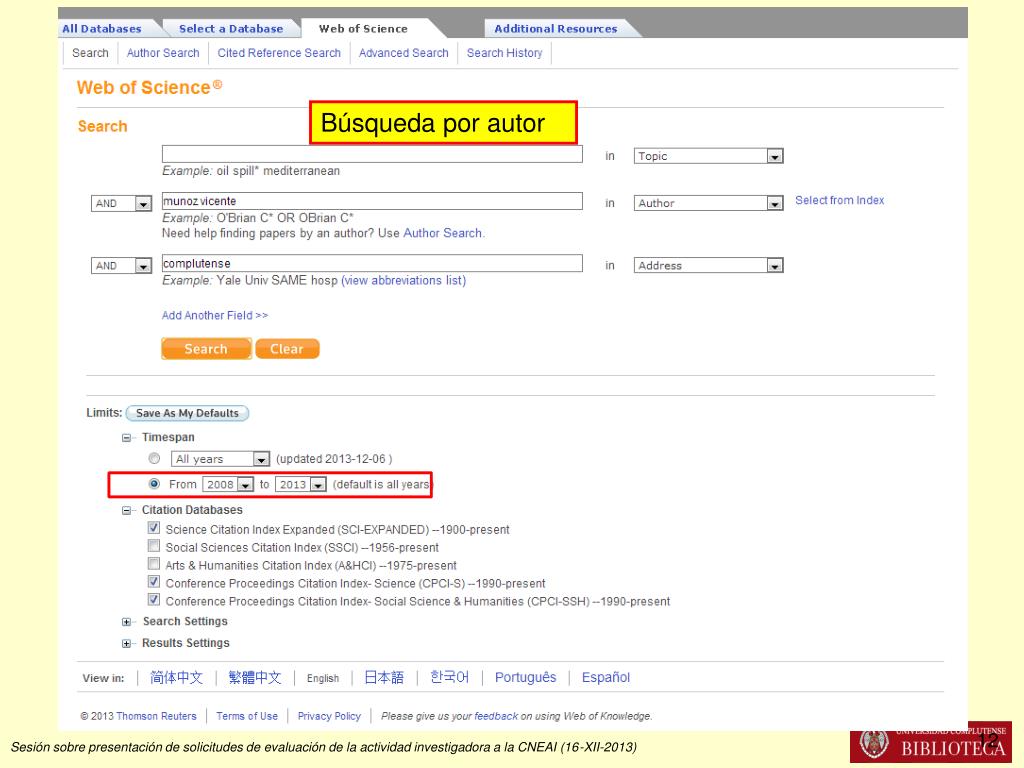Open the All years dropdown

(220, 459)
